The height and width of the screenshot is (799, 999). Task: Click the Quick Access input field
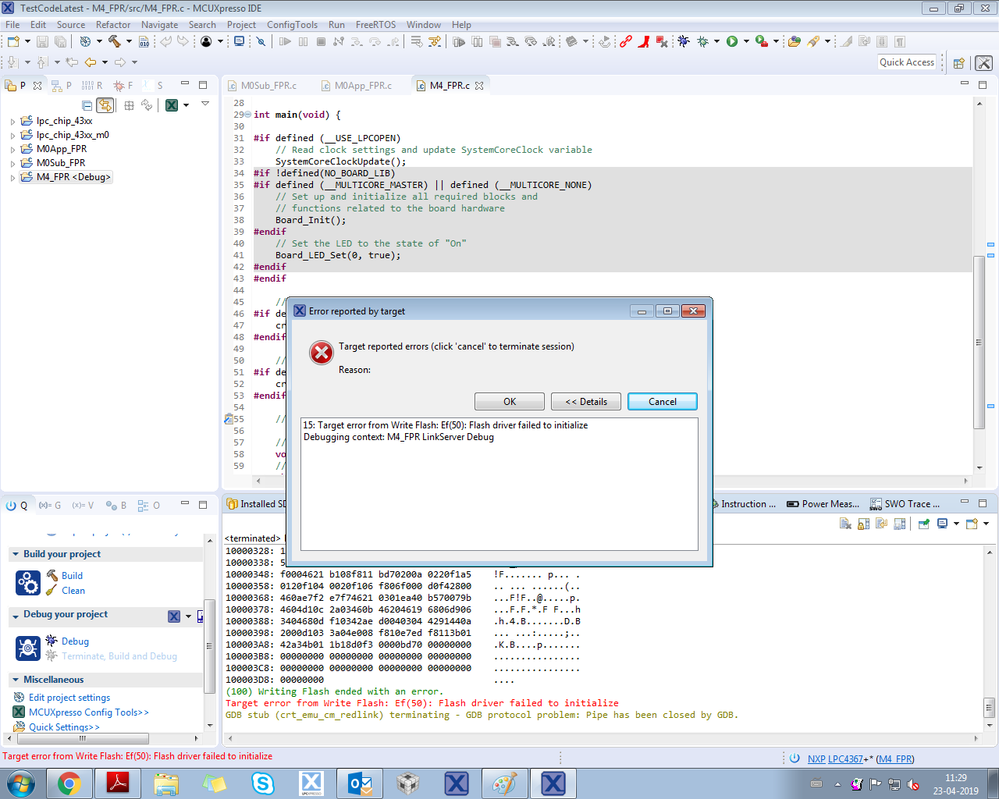907,62
